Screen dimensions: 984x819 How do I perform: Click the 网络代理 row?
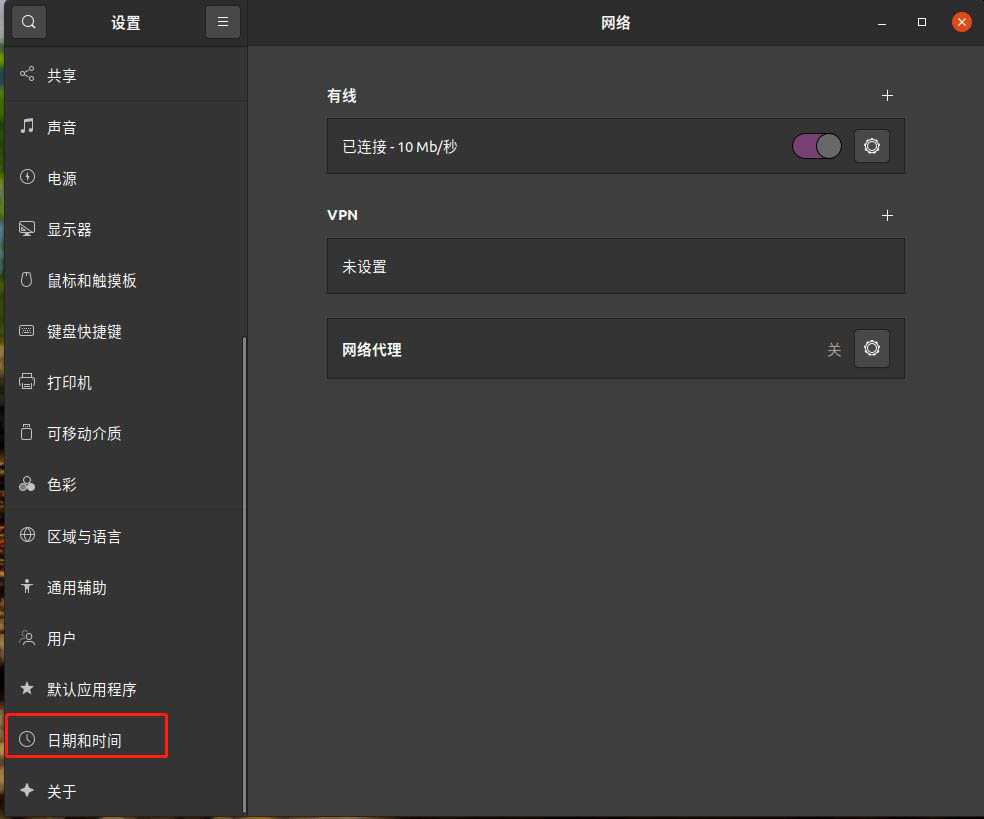coord(580,349)
